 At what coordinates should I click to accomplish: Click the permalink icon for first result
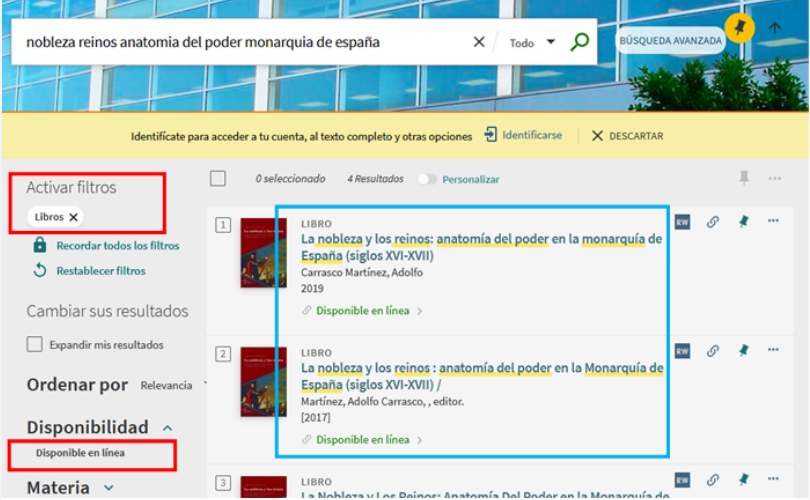click(713, 222)
